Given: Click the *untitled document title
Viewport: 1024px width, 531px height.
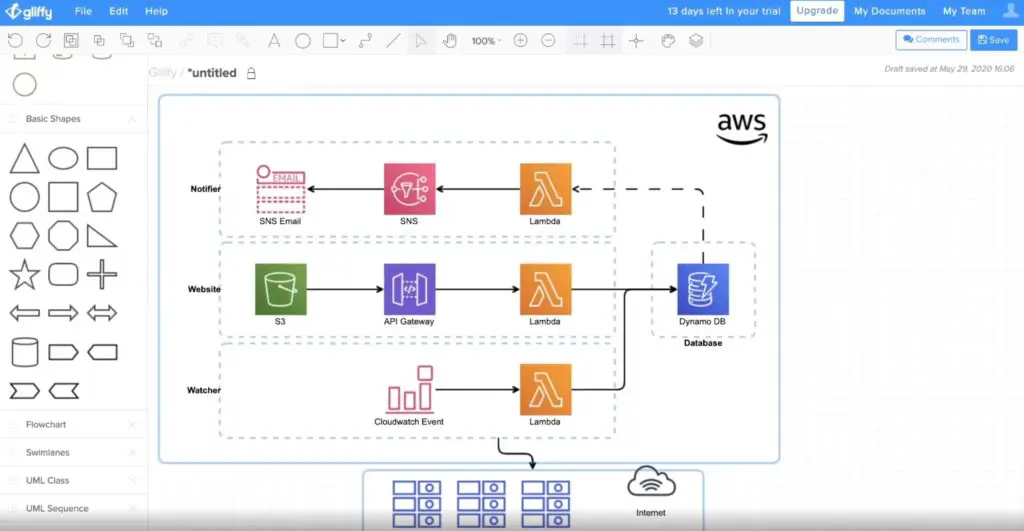Looking at the screenshot, I should pos(212,72).
